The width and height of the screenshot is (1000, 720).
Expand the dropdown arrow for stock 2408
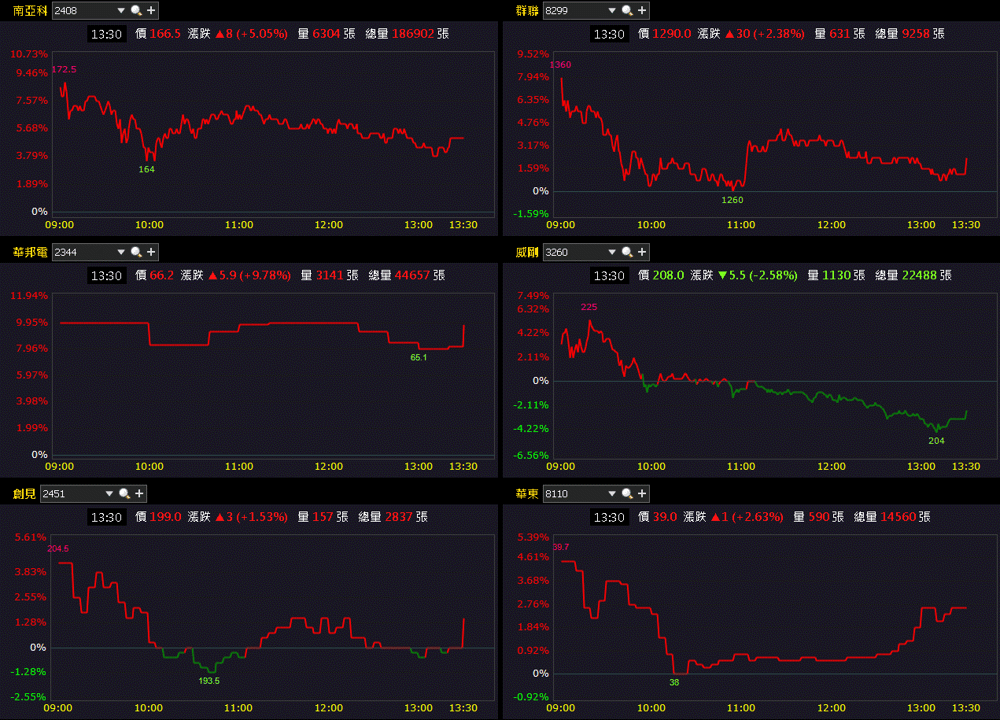(x=121, y=10)
